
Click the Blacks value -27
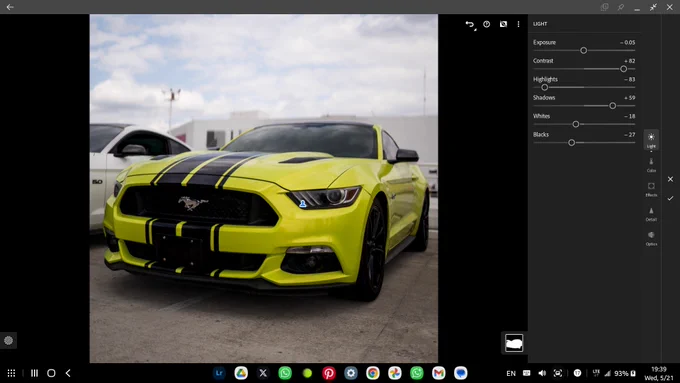(x=630, y=135)
